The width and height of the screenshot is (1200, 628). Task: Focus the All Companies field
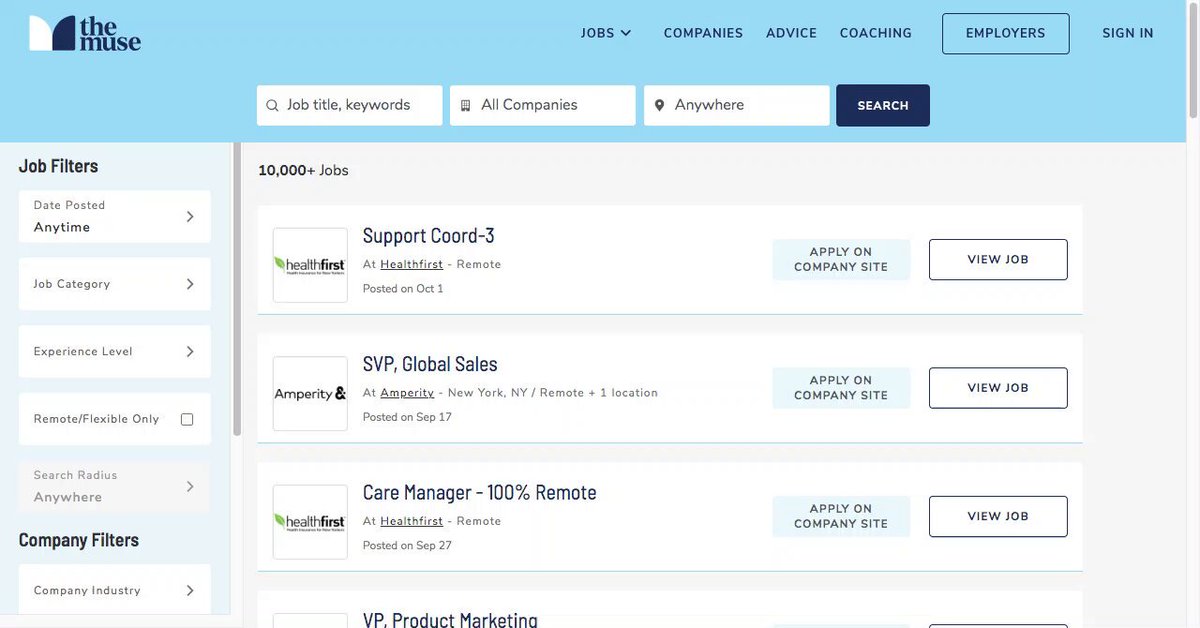[x=542, y=105]
